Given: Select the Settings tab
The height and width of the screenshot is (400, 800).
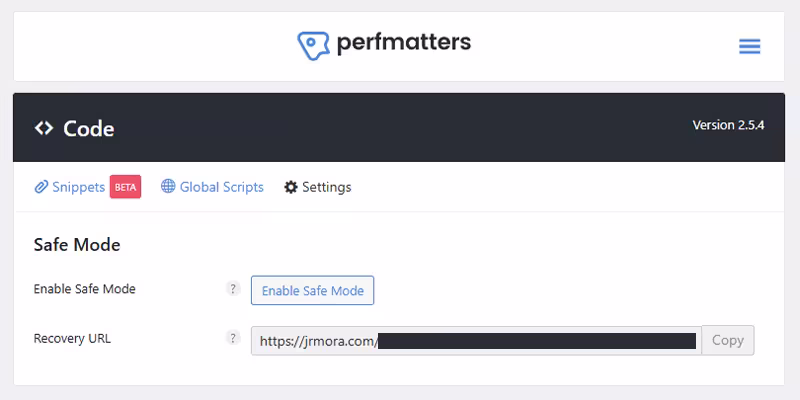Looking at the screenshot, I should coord(326,187).
